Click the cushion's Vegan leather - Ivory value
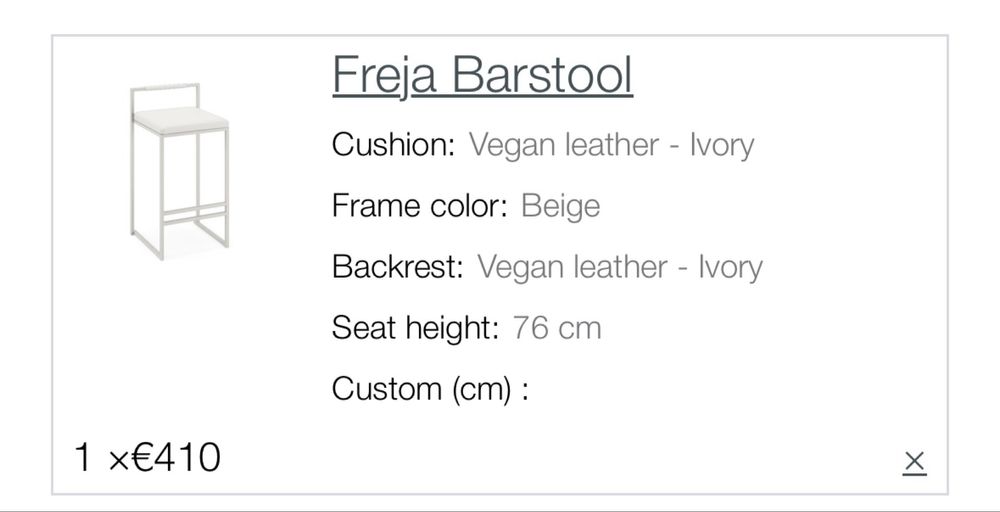The width and height of the screenshot is (1000, 512). [611, 145]
